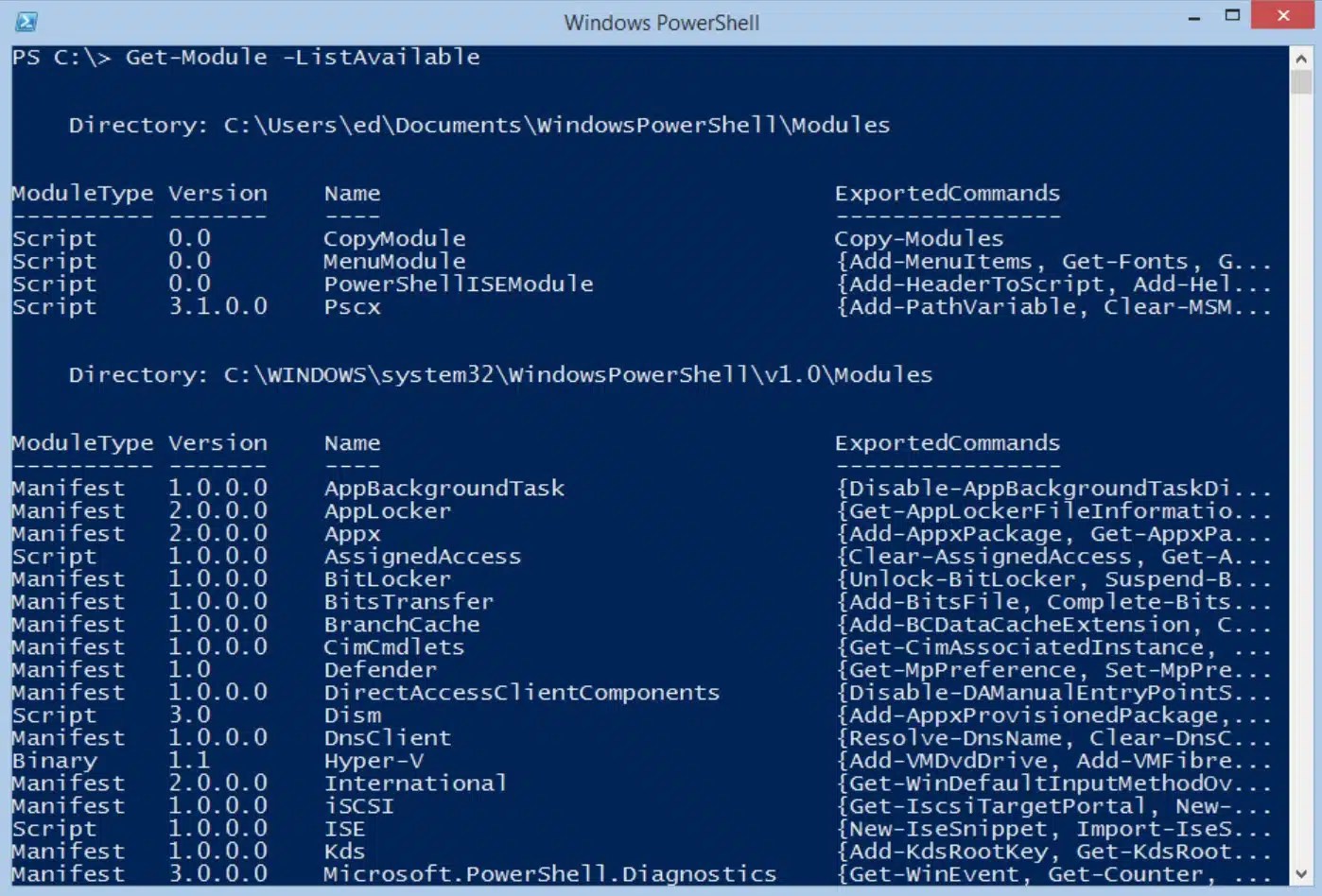The image size is (1322, 896).
Task: Select the Minimize window control
Action: (1193, 16)
